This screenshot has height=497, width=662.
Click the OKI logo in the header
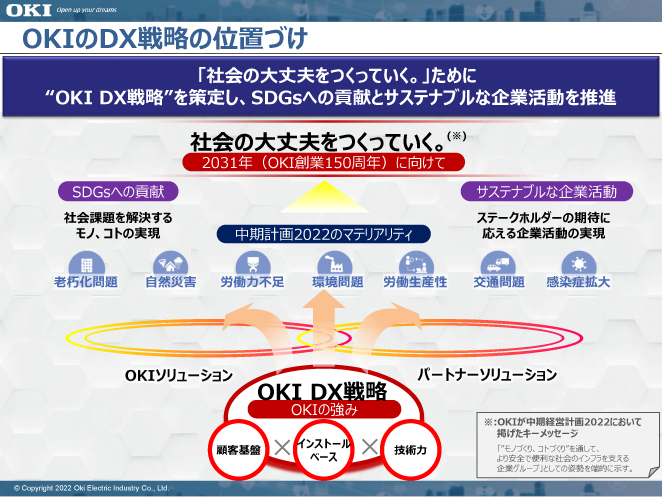(28, 10)
